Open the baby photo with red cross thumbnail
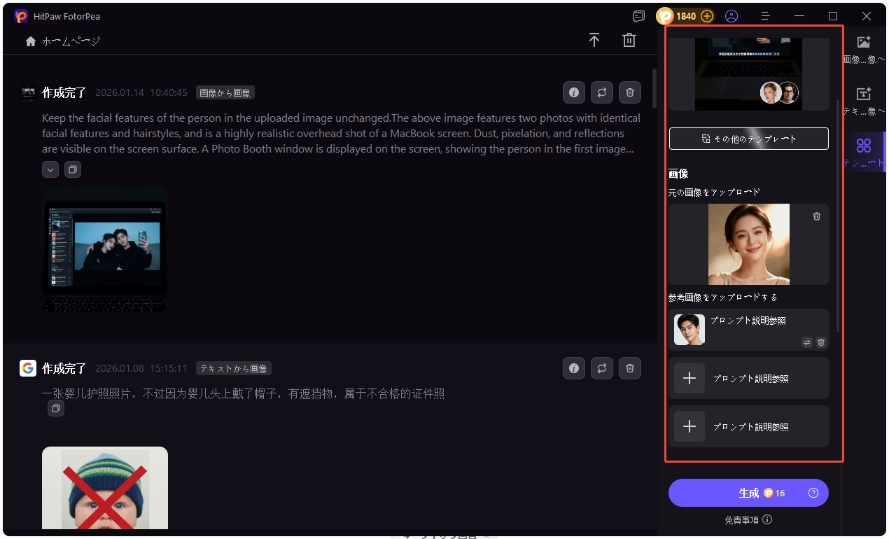 (x=105, y=488)
